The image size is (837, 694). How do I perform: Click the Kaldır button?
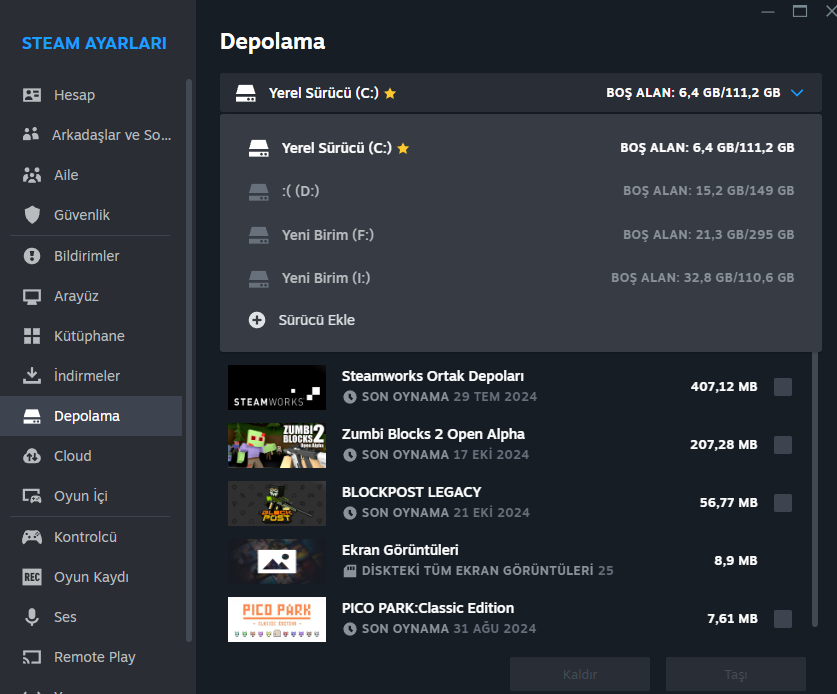point(580,674)
